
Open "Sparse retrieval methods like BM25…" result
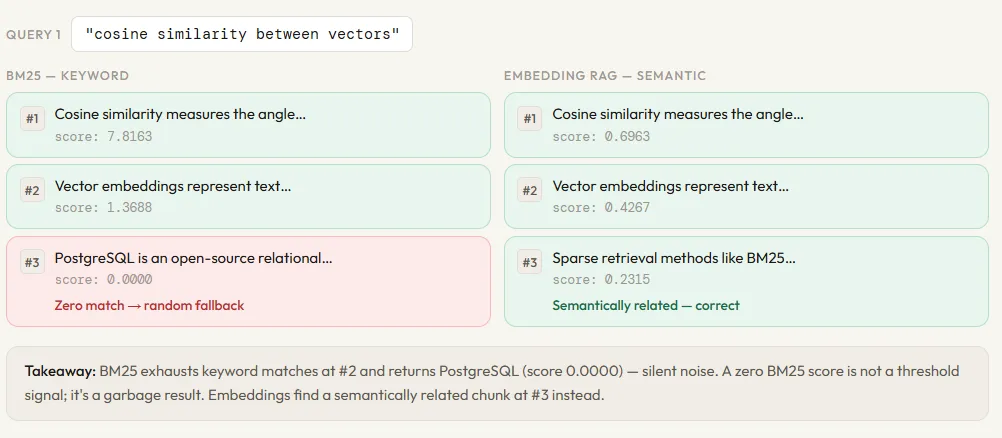tap(674, 258)
